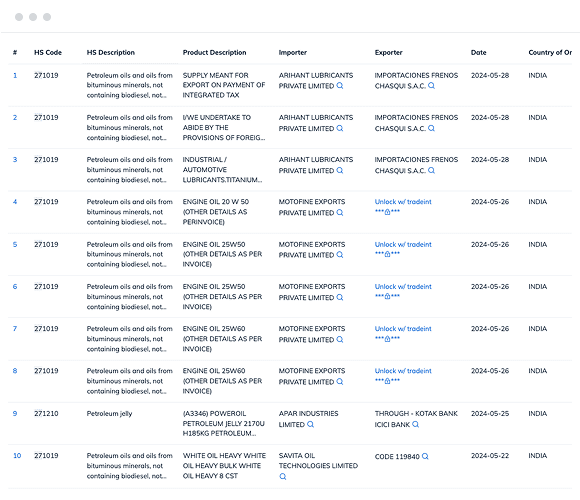The height and width of the screenshot is (500, 580).
Task: Select '(A3346) POWEROIL' product description
Action: [x=224, y=423]
